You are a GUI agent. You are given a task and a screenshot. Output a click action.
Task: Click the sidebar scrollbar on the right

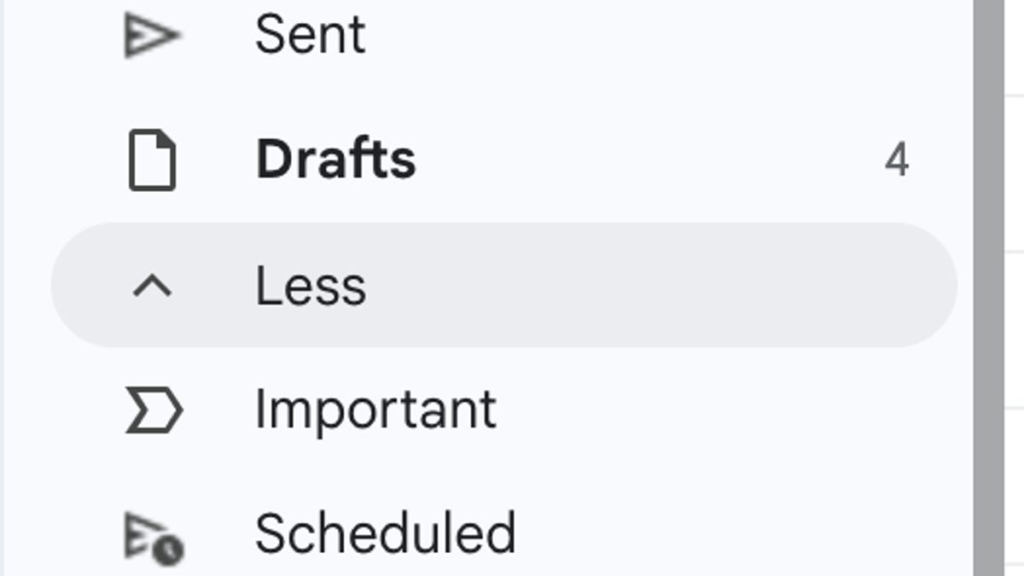pyautogui.click(x=988, y=288)
